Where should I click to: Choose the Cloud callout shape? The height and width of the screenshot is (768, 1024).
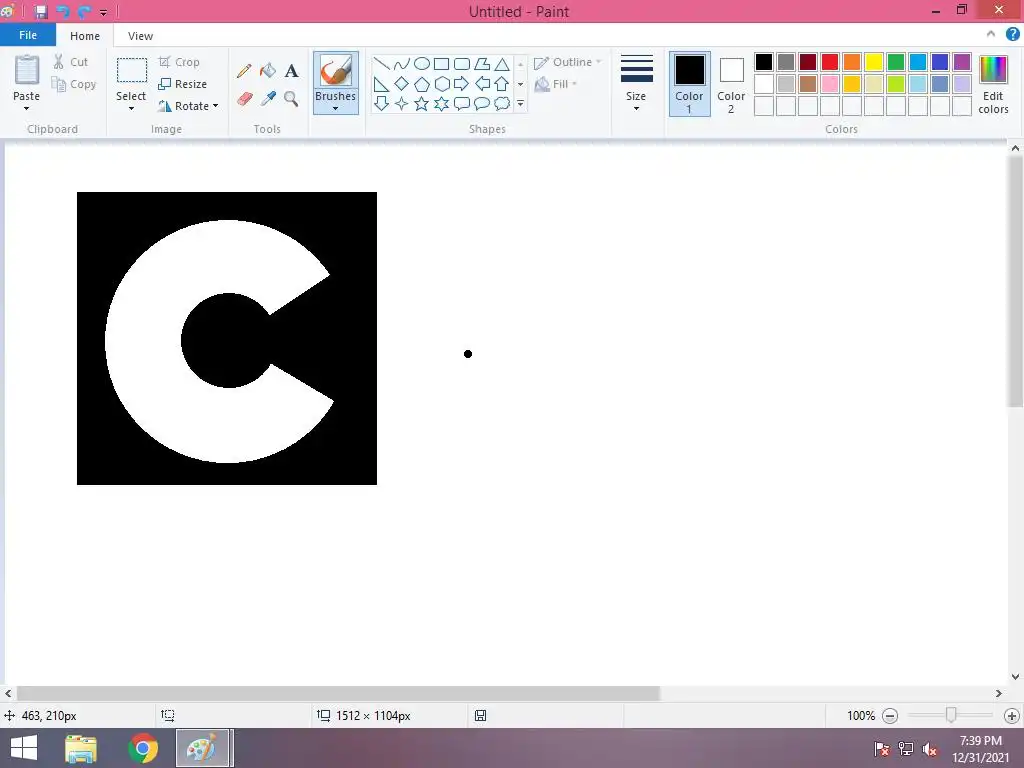(x=502, y=103)
